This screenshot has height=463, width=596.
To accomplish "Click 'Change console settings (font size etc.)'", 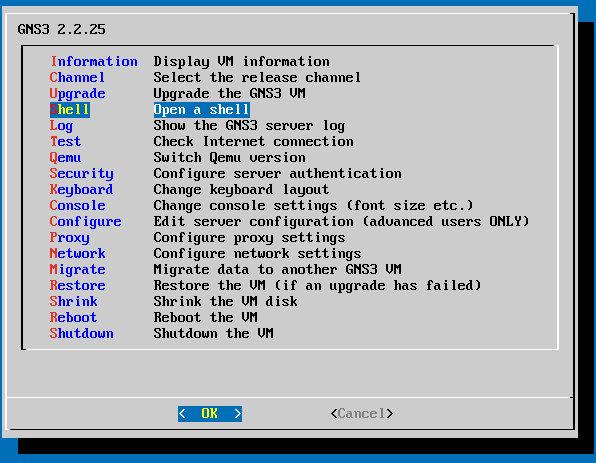I will [314, 206].
